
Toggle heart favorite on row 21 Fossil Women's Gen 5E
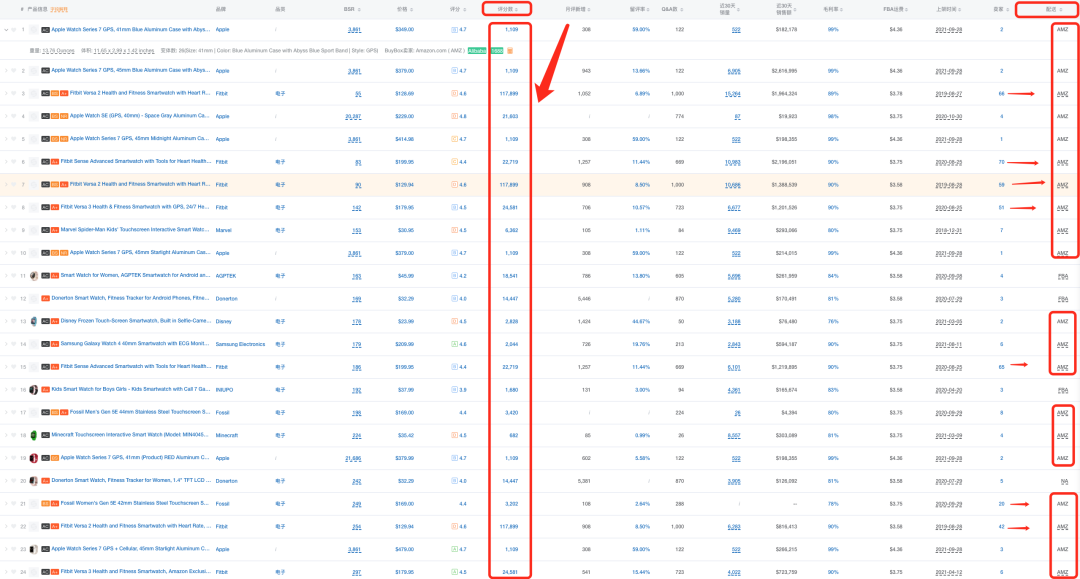[14, 503]
